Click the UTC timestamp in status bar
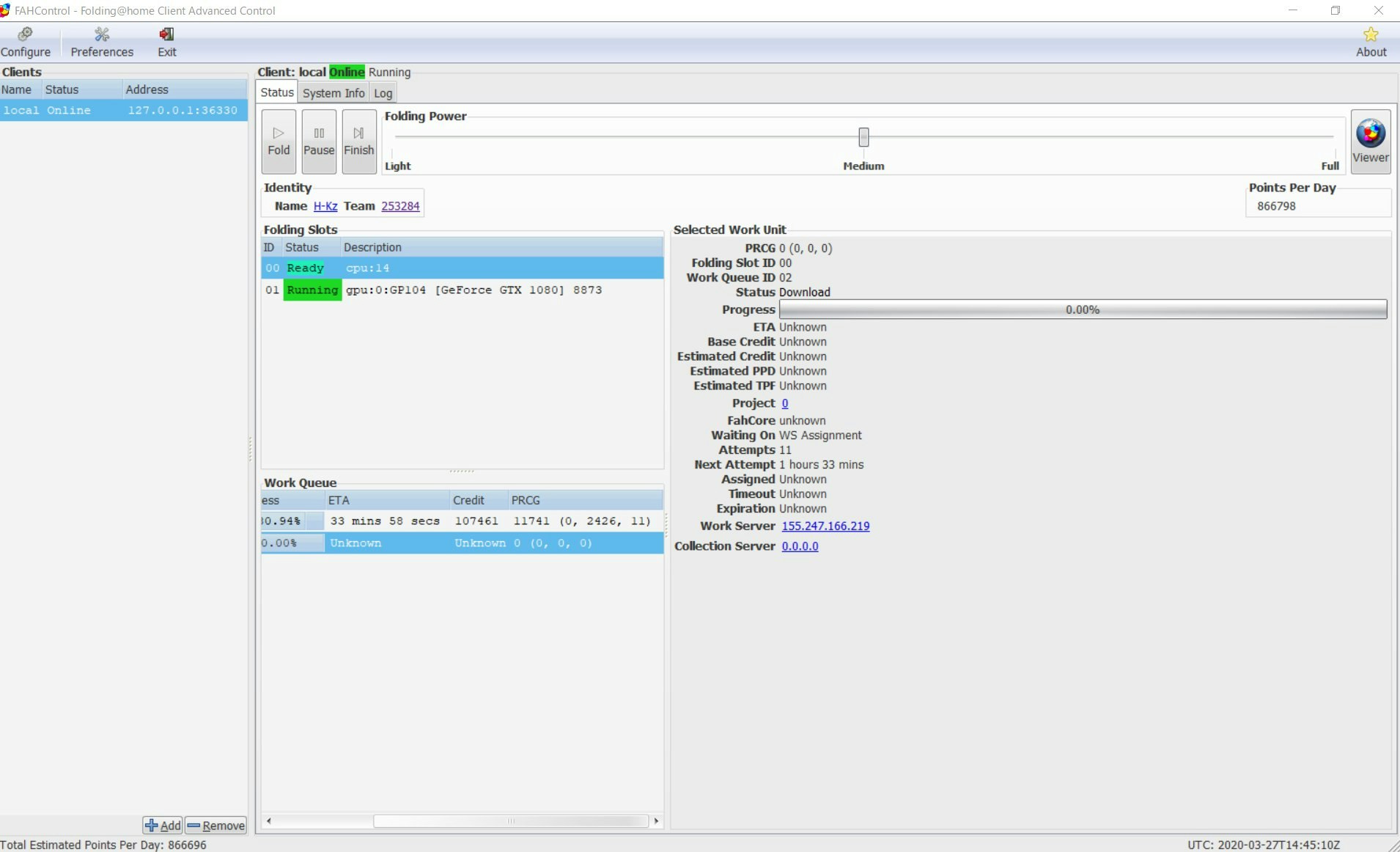Viewport: 1400px width, 852px height. [x=1264, y=845]
